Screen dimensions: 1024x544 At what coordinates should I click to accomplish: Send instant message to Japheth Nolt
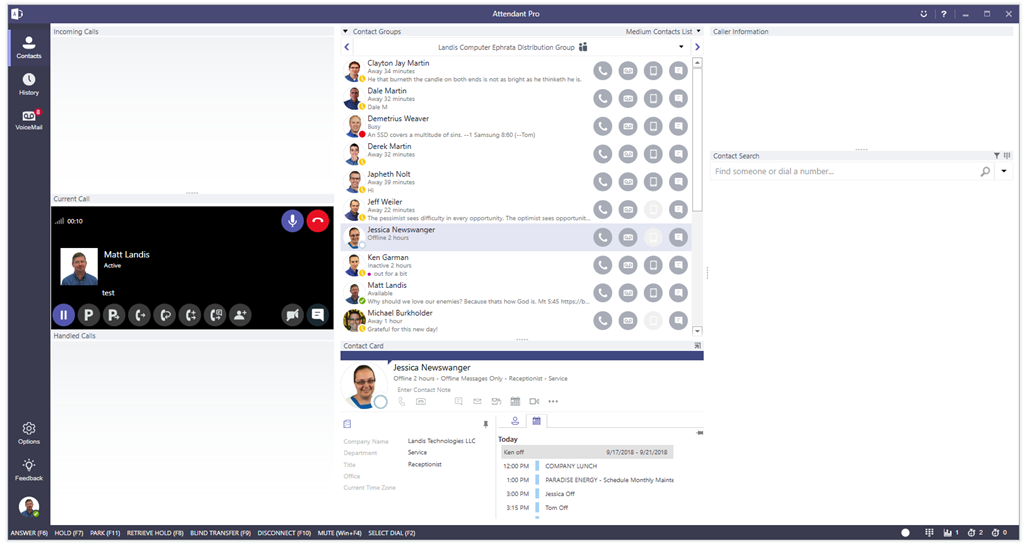pos(679,182)
